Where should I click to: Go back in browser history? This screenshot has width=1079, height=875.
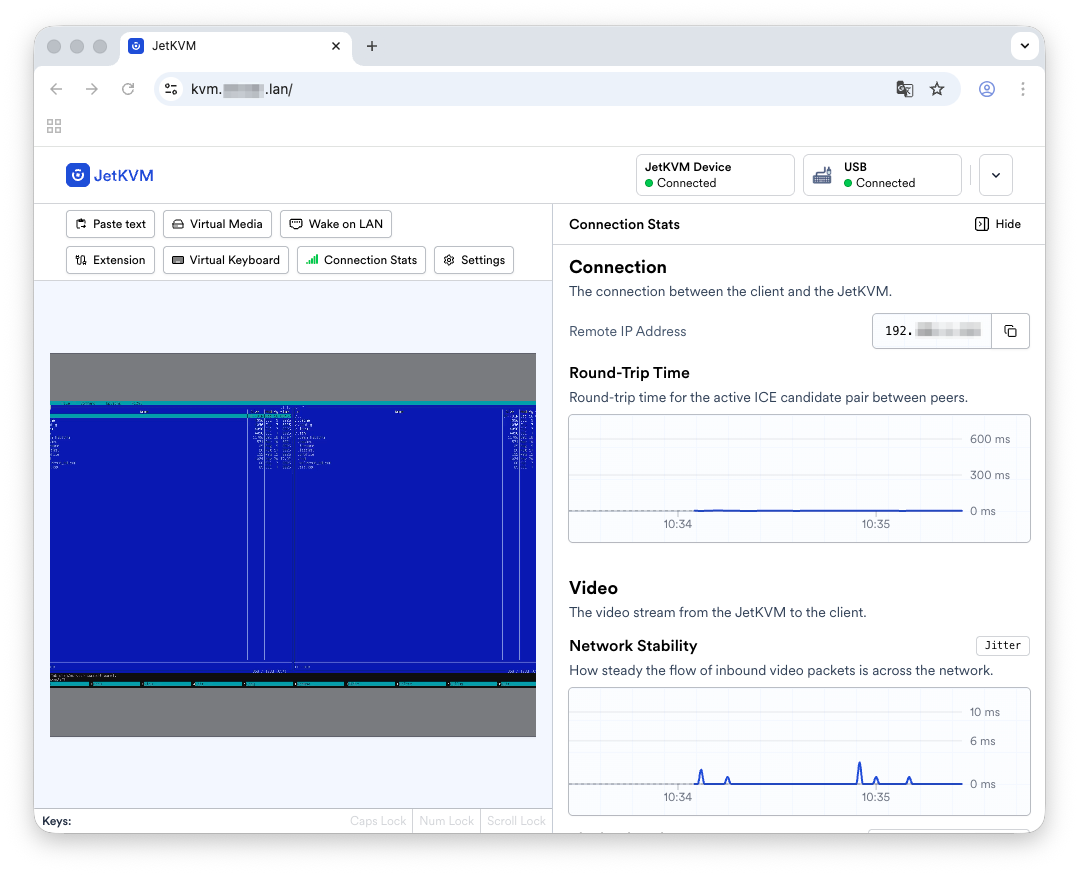point(56,89)
